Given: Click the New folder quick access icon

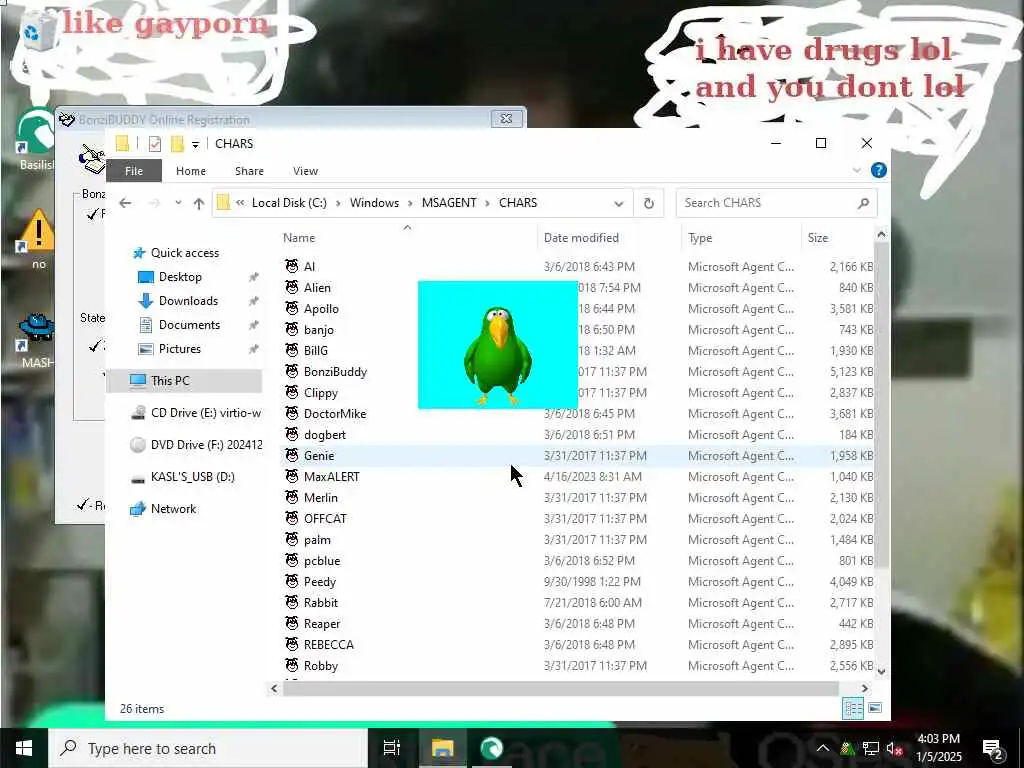Looking at the screenshot, I should [177, 144].
